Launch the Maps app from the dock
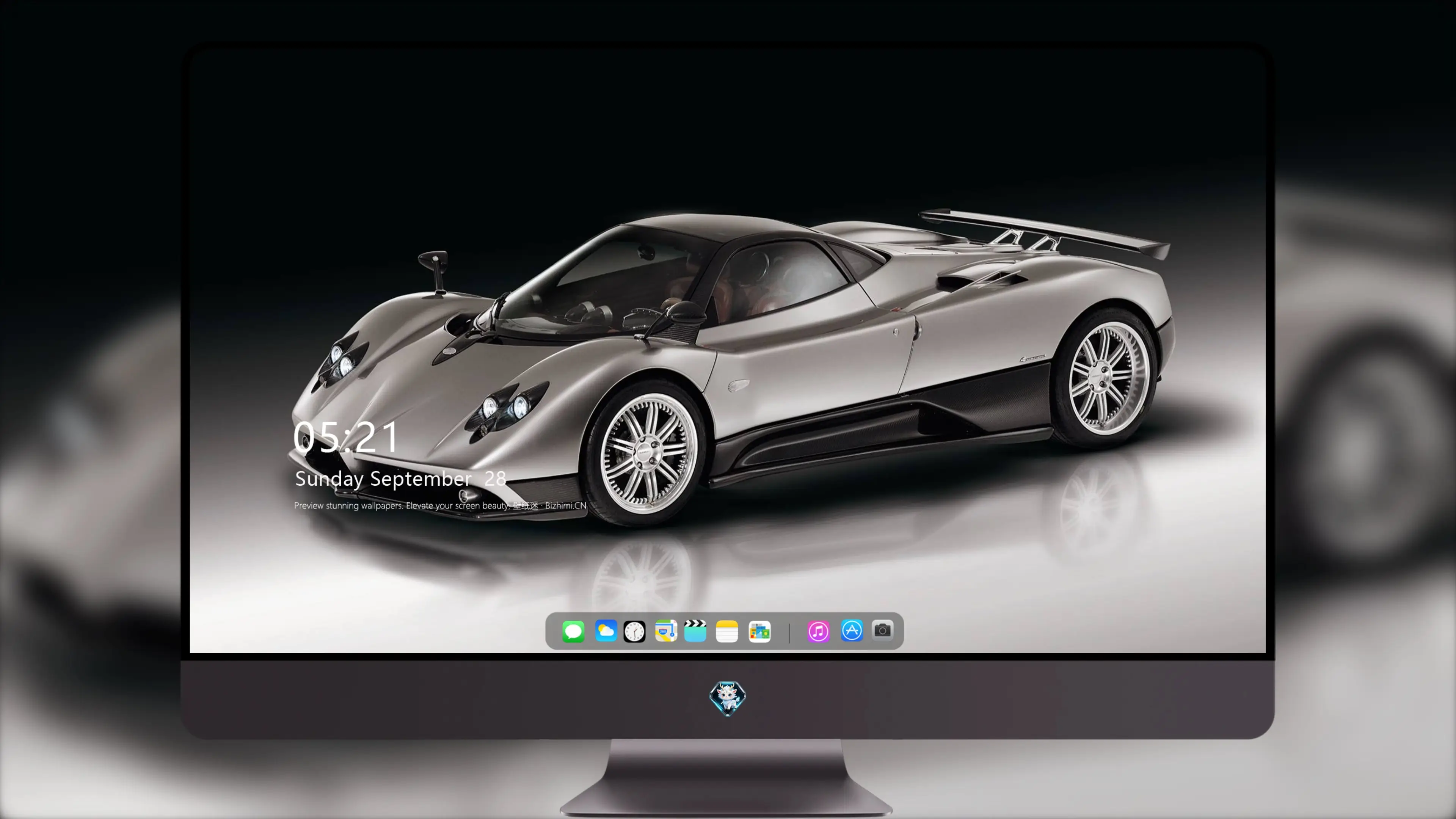The height and width of the screenshot is (819, 1456). click(x=666, y=631)
